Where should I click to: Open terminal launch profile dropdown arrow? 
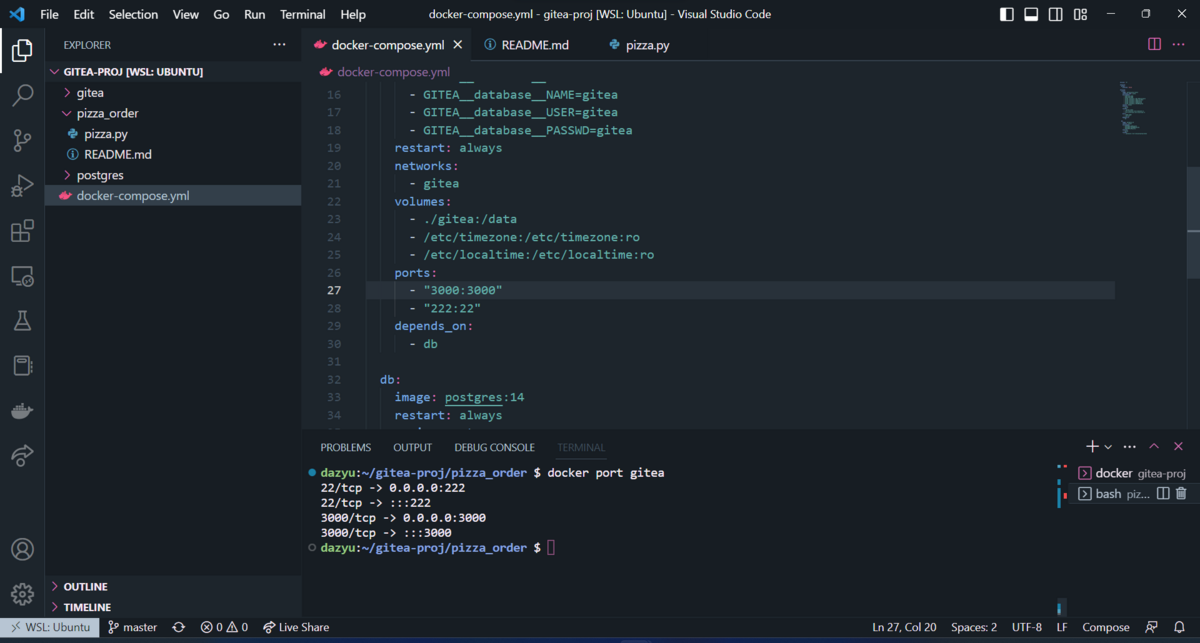(x=1108, y=447)
